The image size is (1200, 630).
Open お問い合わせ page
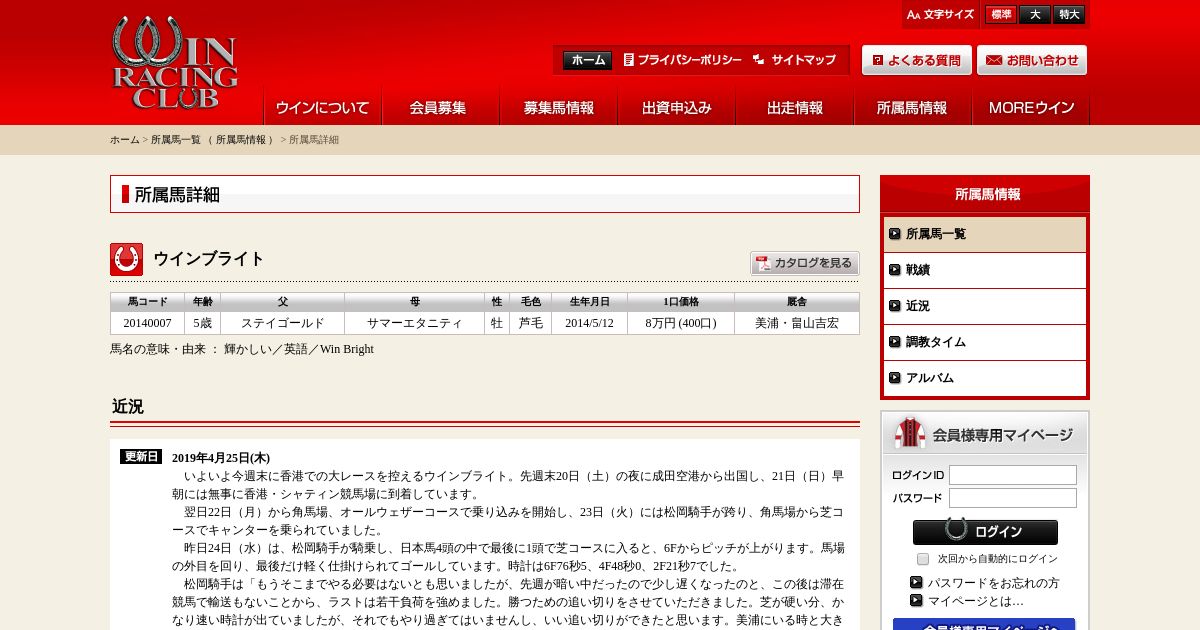(x=1032, y=60)
